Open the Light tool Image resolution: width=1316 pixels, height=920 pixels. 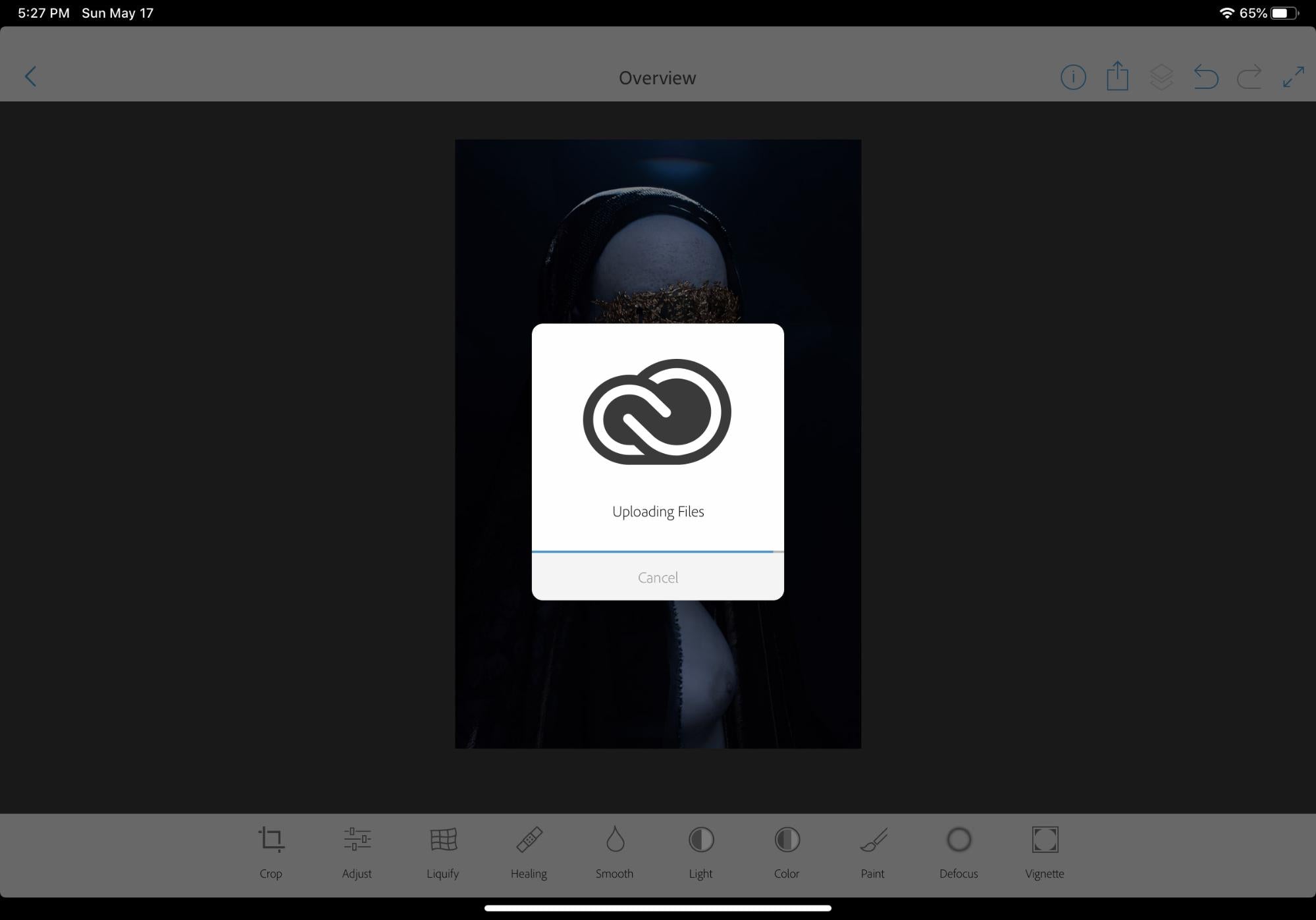[x=700, y=853]
